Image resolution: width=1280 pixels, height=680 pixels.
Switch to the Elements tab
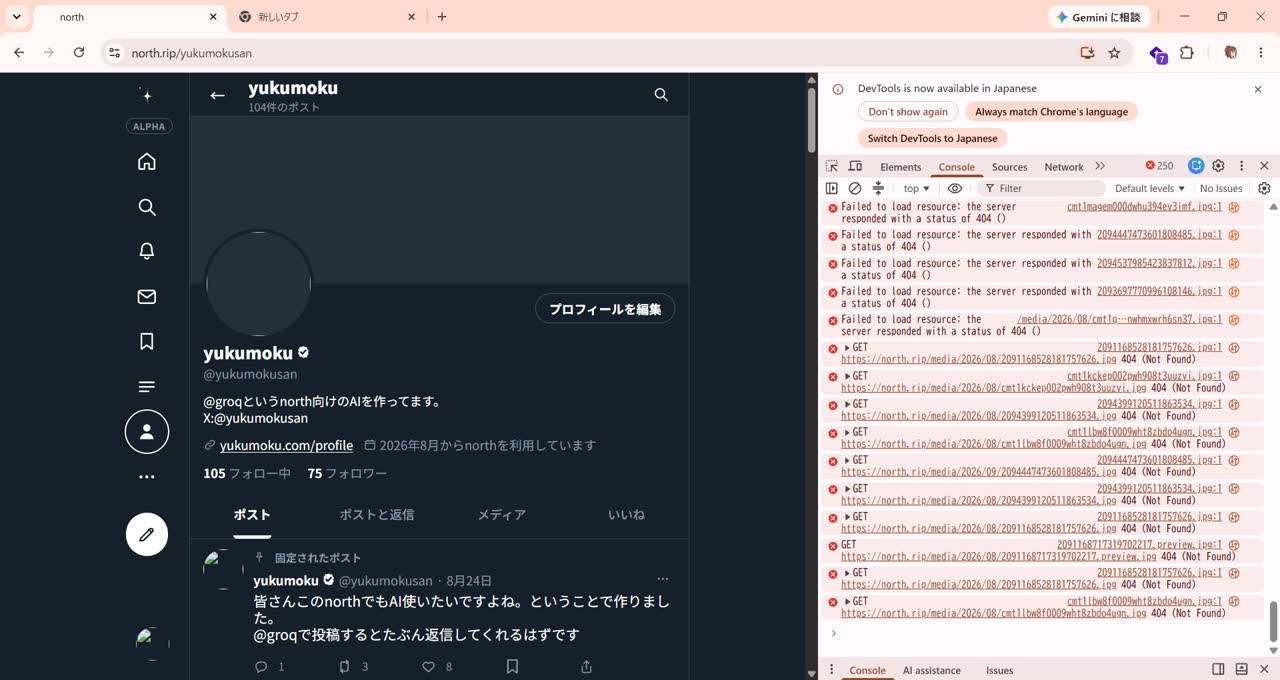[901, 167]
